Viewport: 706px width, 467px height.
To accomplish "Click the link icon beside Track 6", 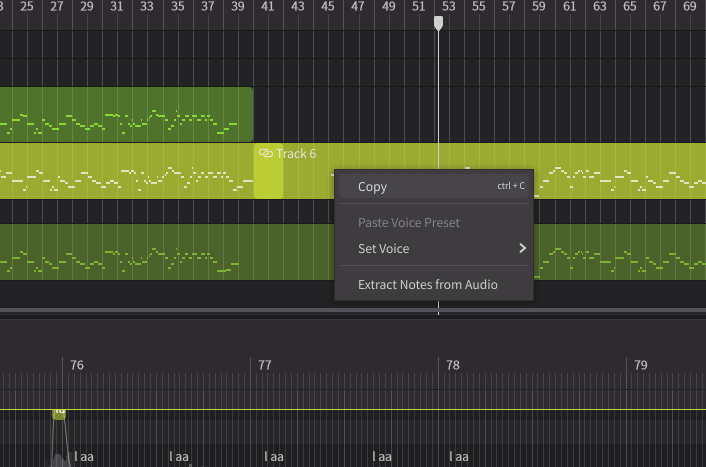I will (x=266, y=154).
